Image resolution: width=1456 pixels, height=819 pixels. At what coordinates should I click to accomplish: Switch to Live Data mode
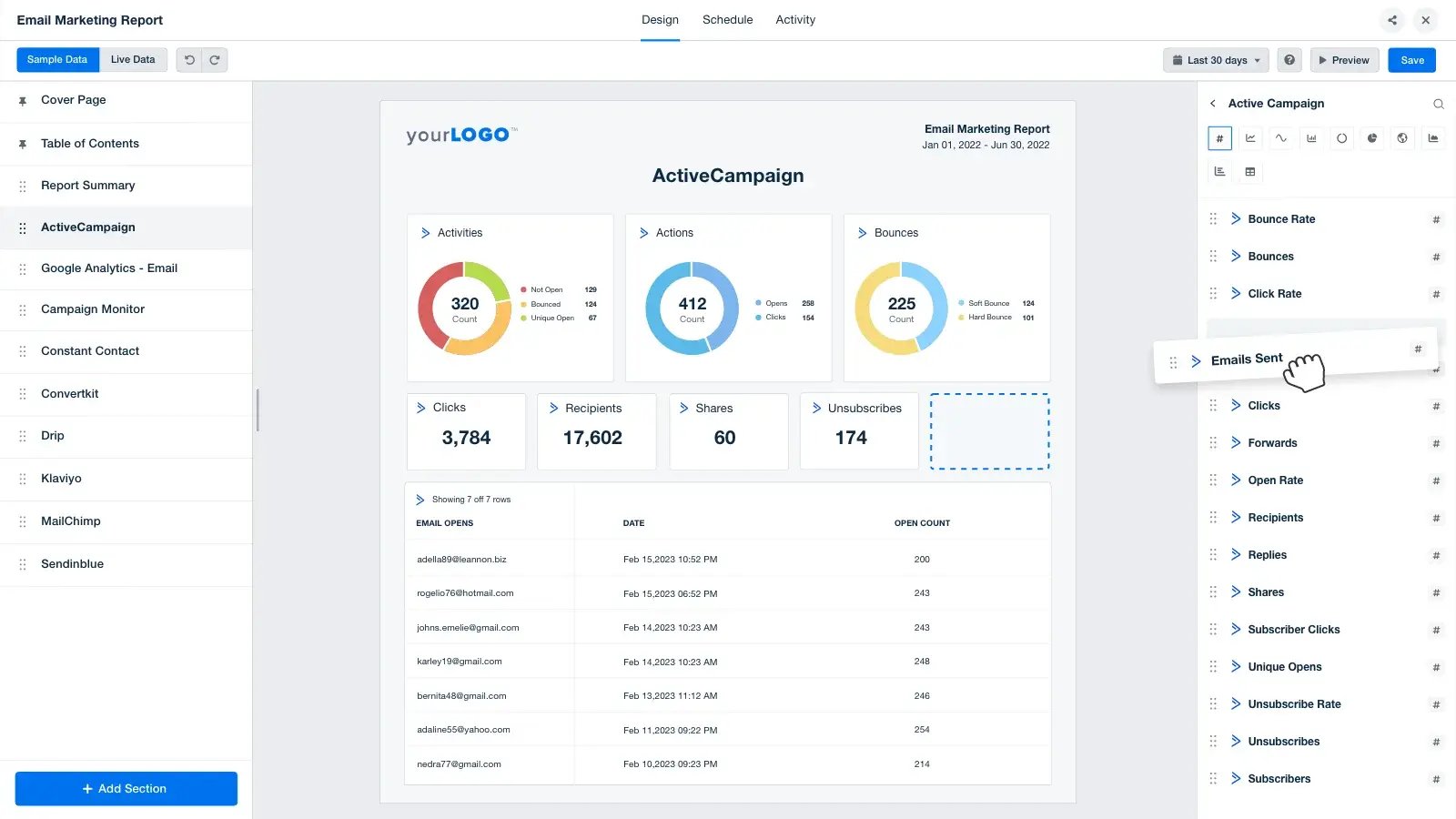coord(133,59)
